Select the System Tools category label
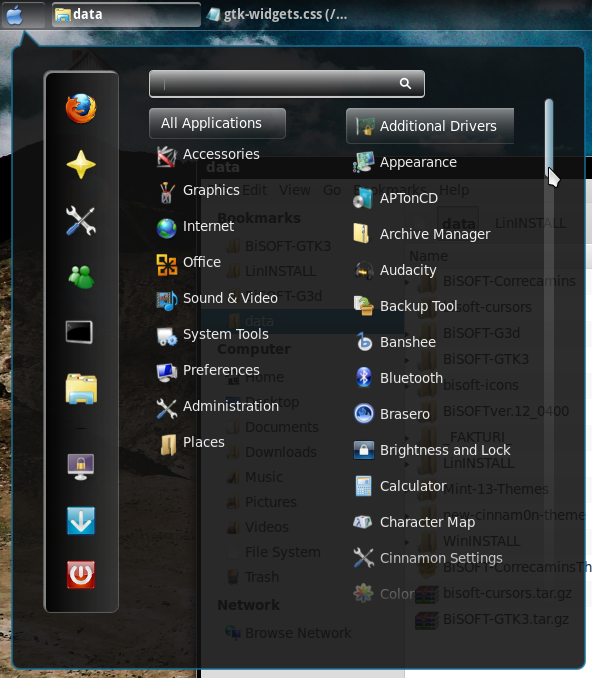Viewport: 592px width, 678px height. click(226, 334)
